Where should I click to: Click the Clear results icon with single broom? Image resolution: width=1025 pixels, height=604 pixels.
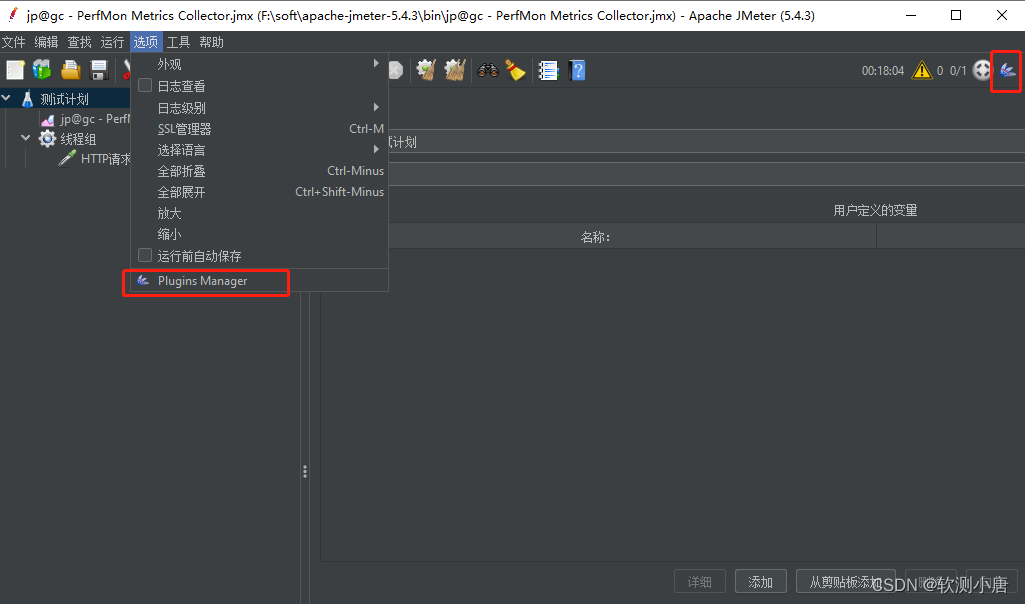(426, 70)
